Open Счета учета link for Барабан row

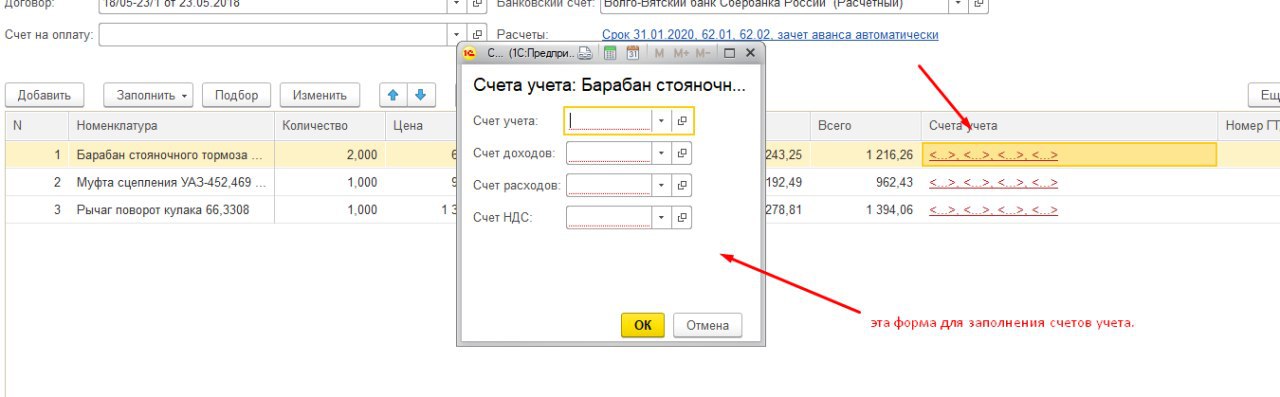[x=993, y=155]
